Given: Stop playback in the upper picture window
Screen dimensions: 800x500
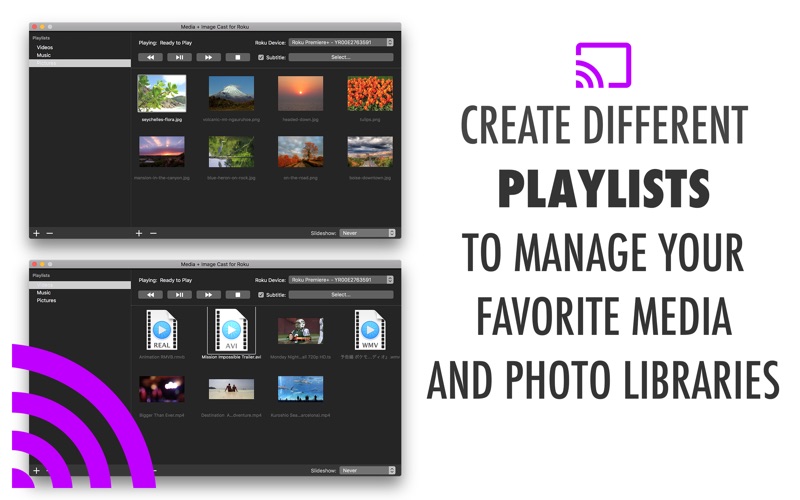Looking at the screenshot, I should tap(238, 58).
